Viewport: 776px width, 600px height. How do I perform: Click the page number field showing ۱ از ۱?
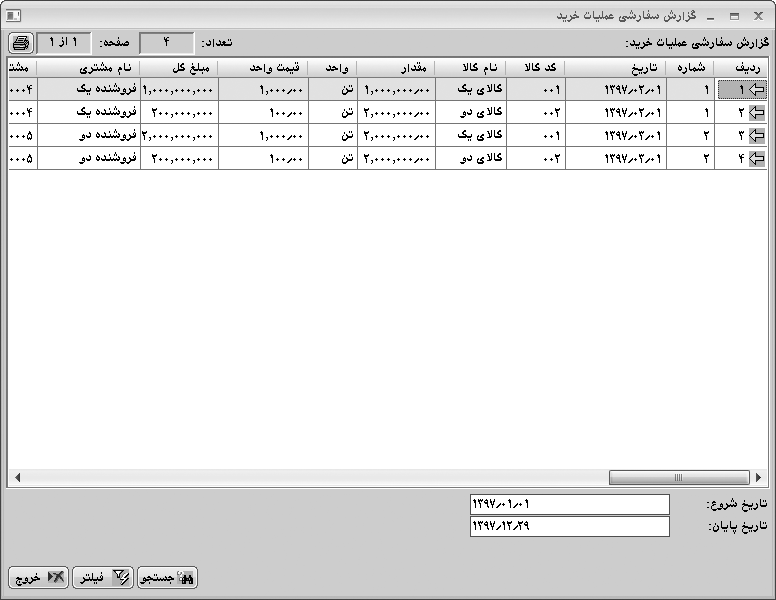(x=64, y=42)
